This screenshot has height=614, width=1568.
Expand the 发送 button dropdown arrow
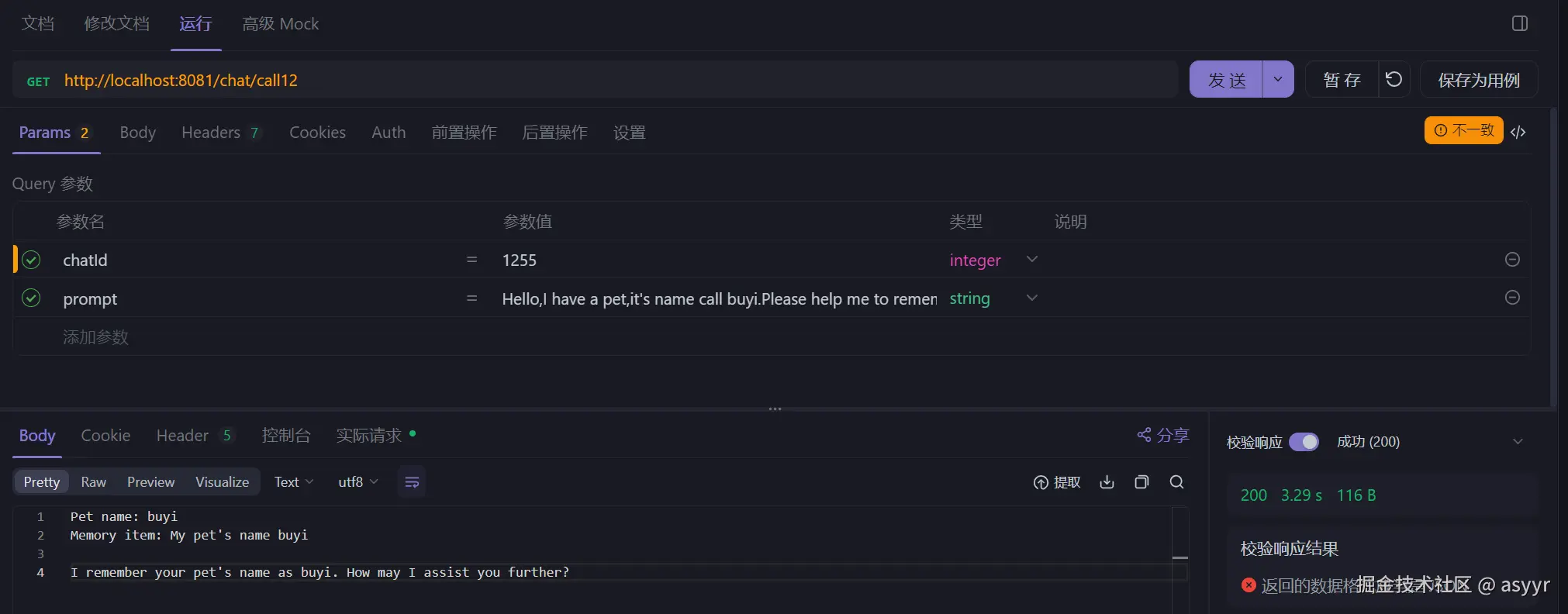click(x=1278, y=80)
